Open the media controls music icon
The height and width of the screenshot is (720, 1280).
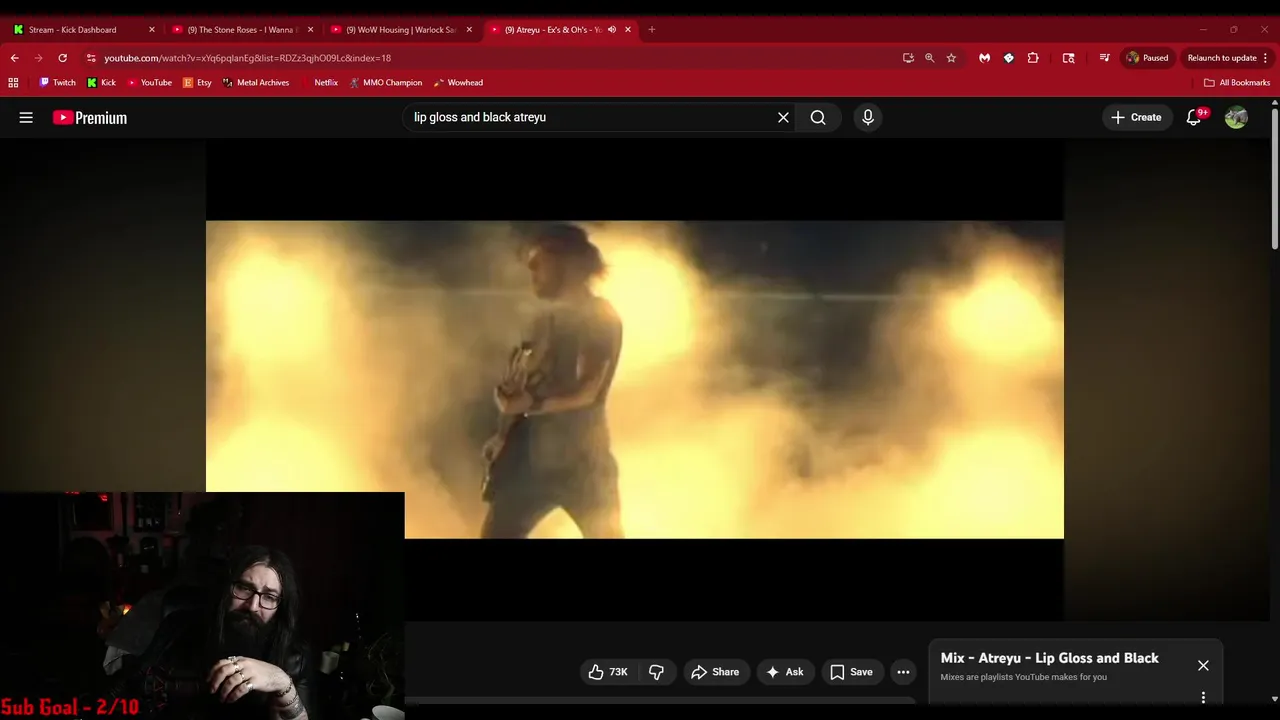click(1104, 58)
